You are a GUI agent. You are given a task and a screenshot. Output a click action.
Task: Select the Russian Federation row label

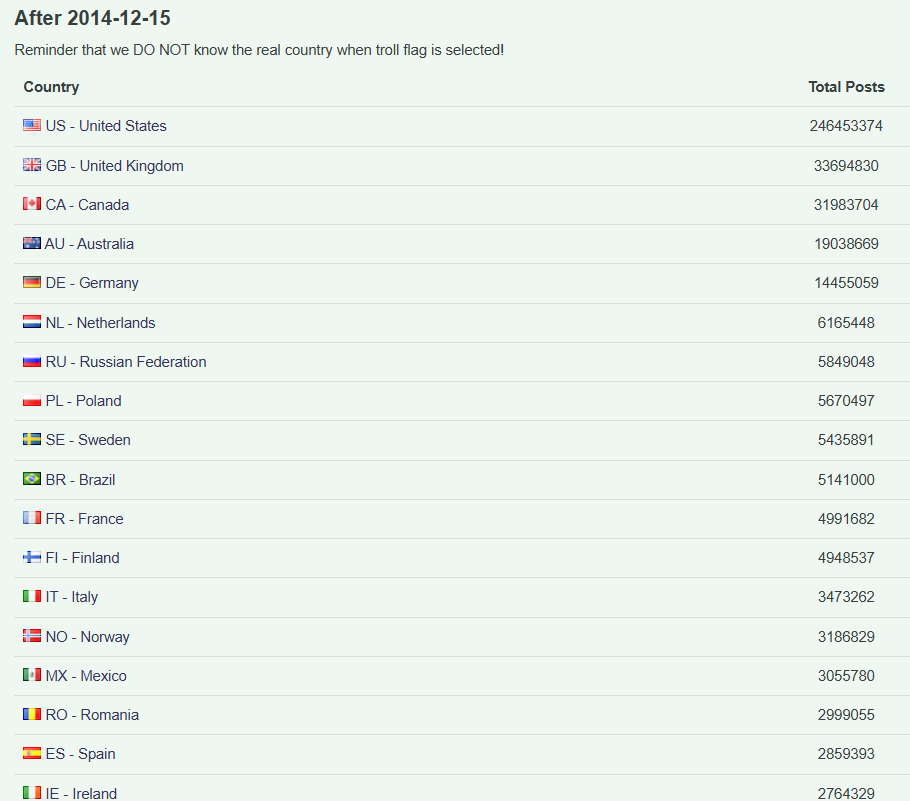pyautogui.click(x=126, y=362)
